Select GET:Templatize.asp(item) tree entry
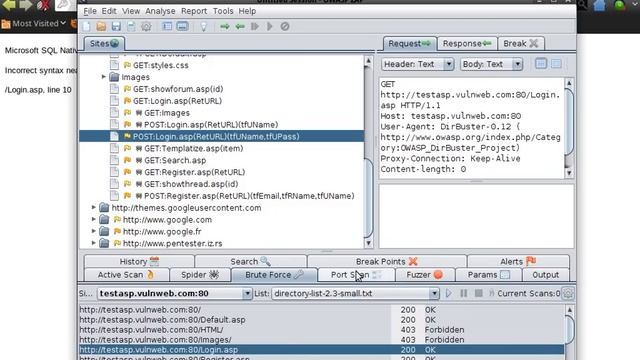The height and width of the screenshot is (360, 640). pos(193,148)
